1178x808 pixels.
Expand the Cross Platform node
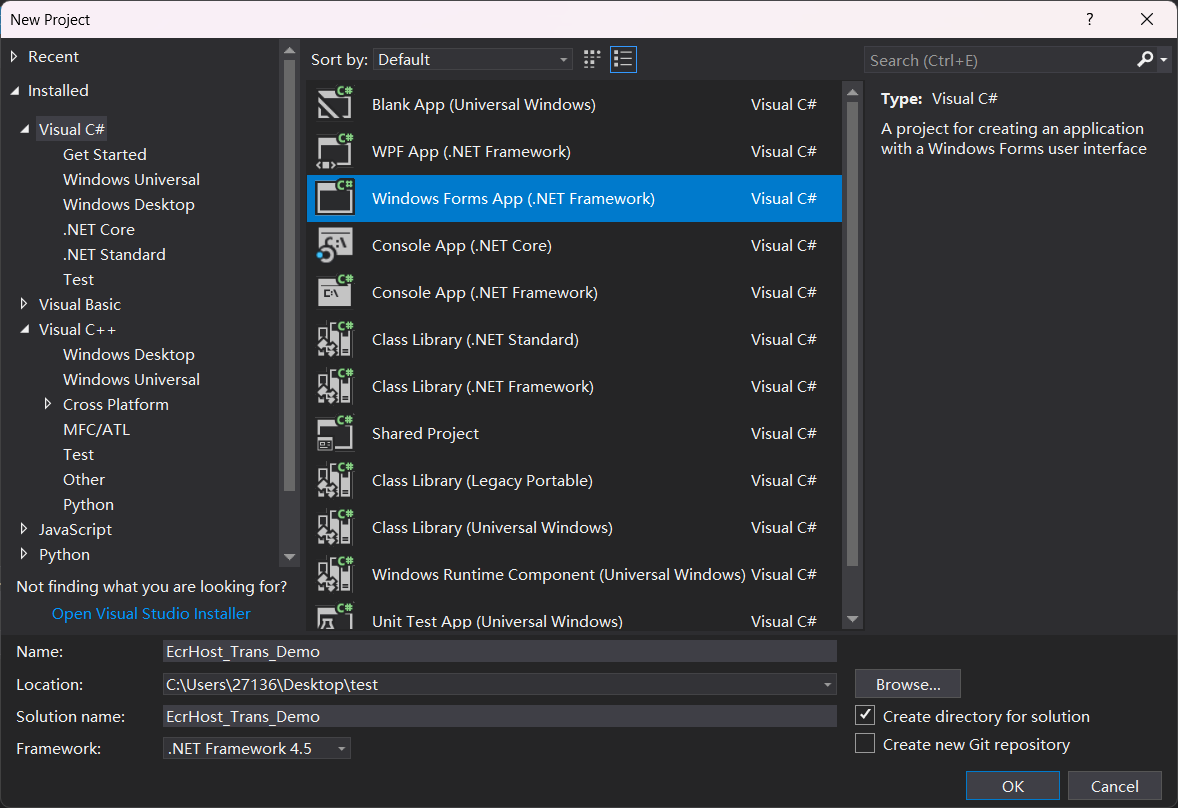tap(48, 404)
